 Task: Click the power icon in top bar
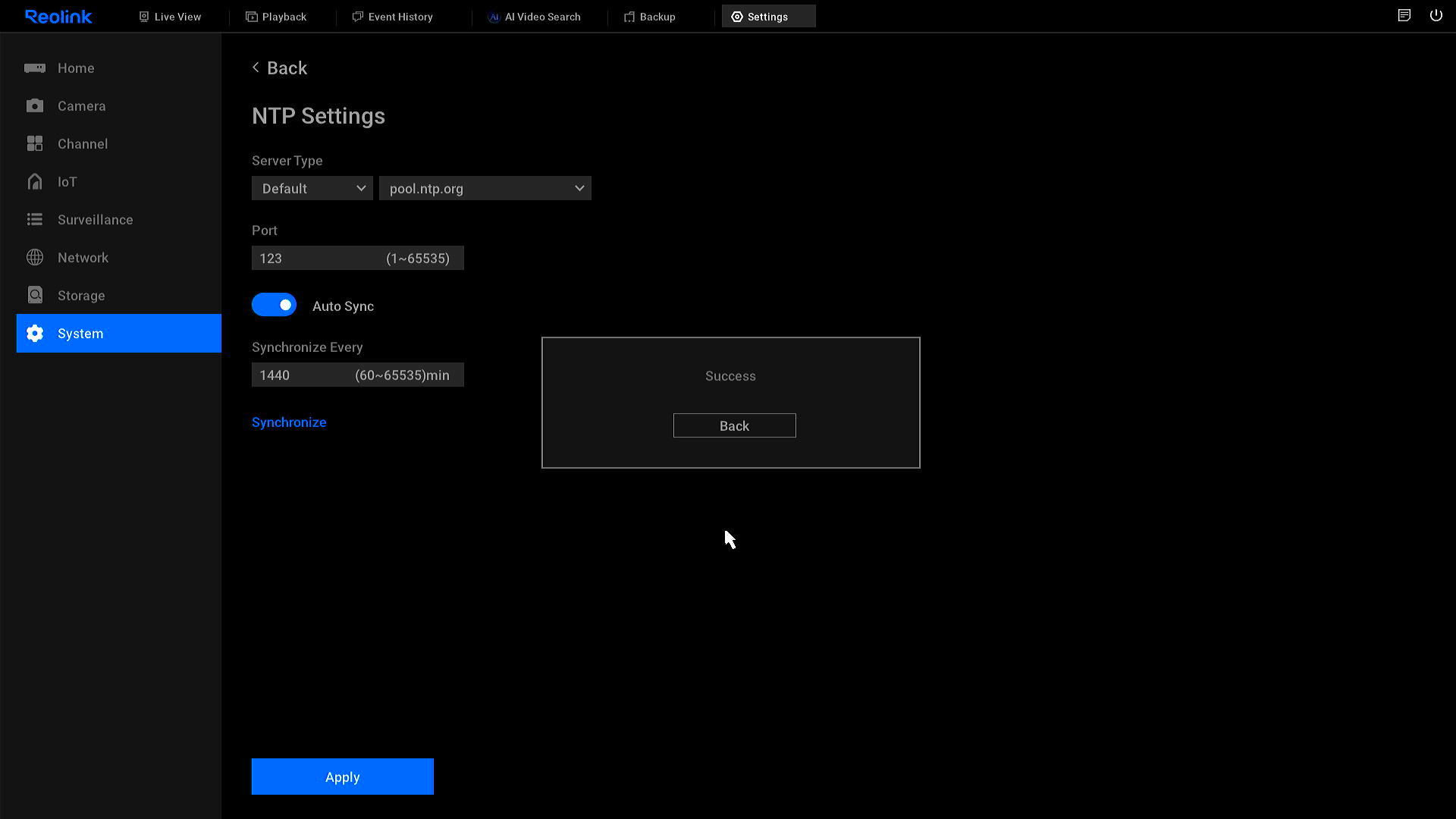tap(1436, 16)
